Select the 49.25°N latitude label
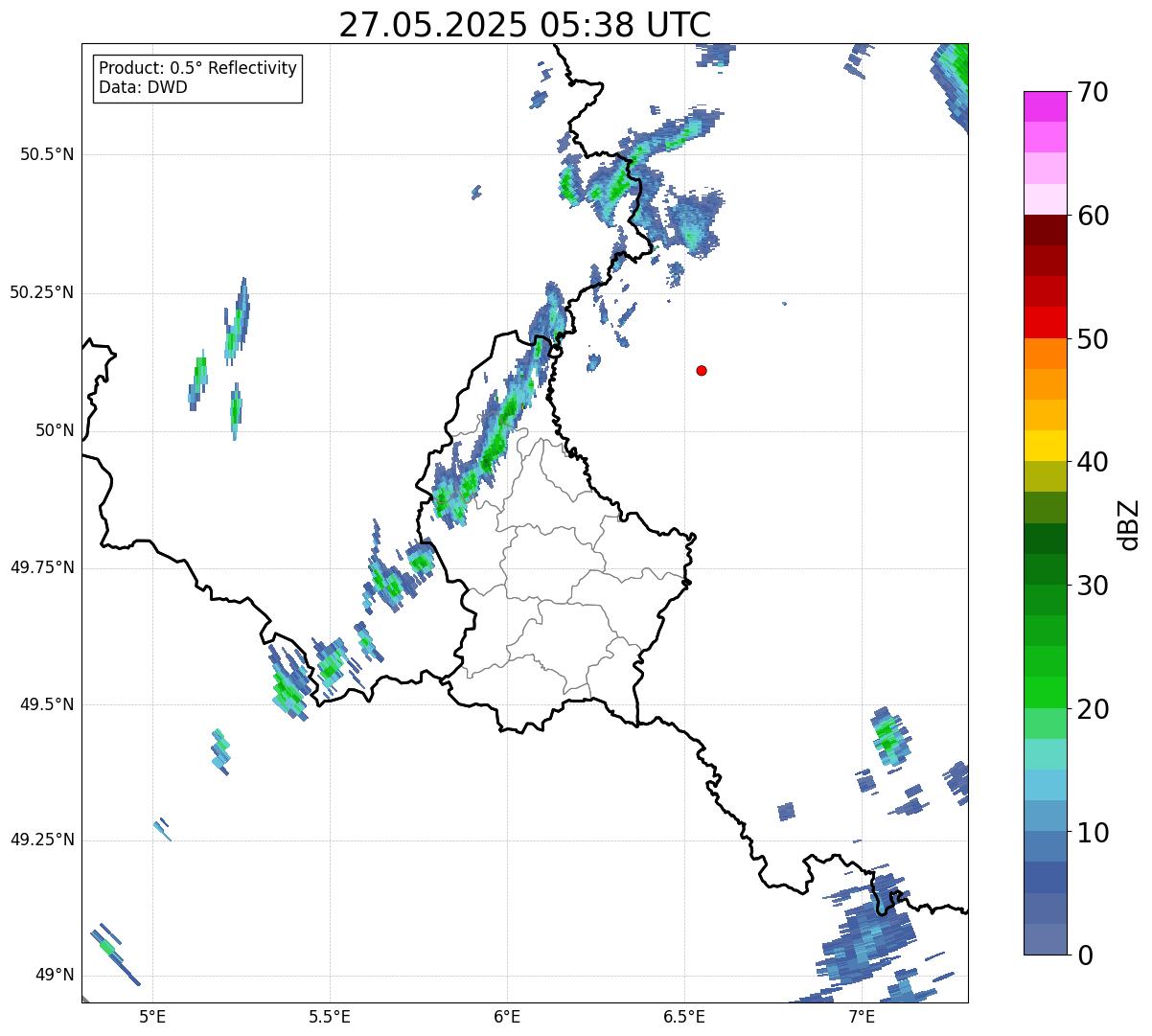Screen dimensions: 1152x1036 42,840
